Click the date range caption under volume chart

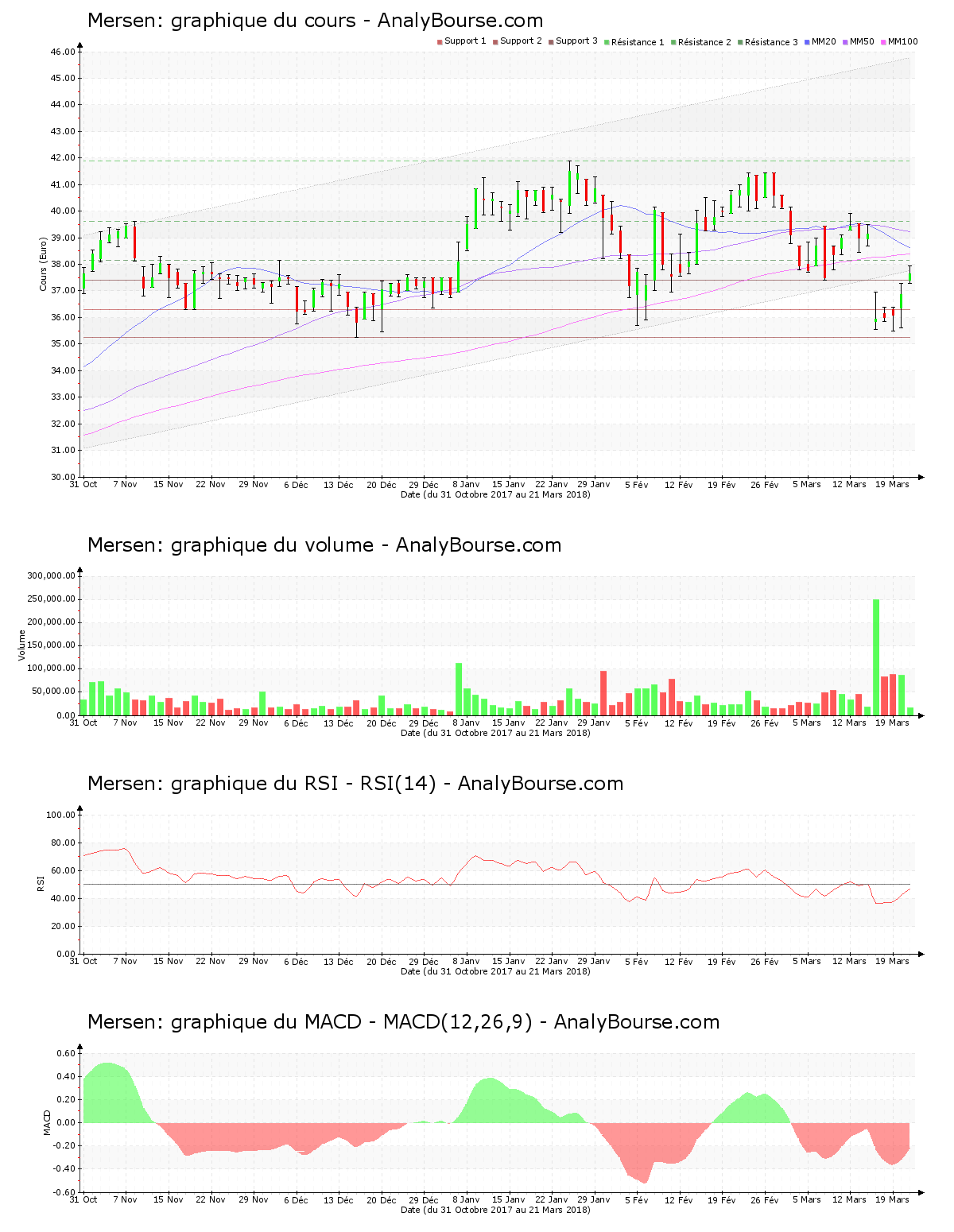click(x=495, y=733)
